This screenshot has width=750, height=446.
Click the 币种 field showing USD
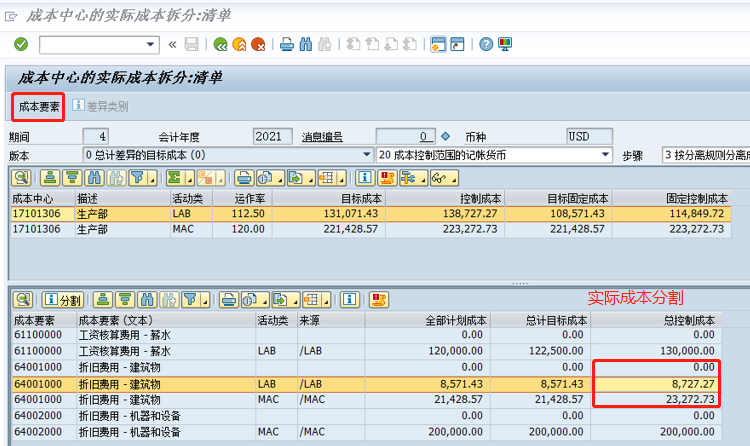589,136
